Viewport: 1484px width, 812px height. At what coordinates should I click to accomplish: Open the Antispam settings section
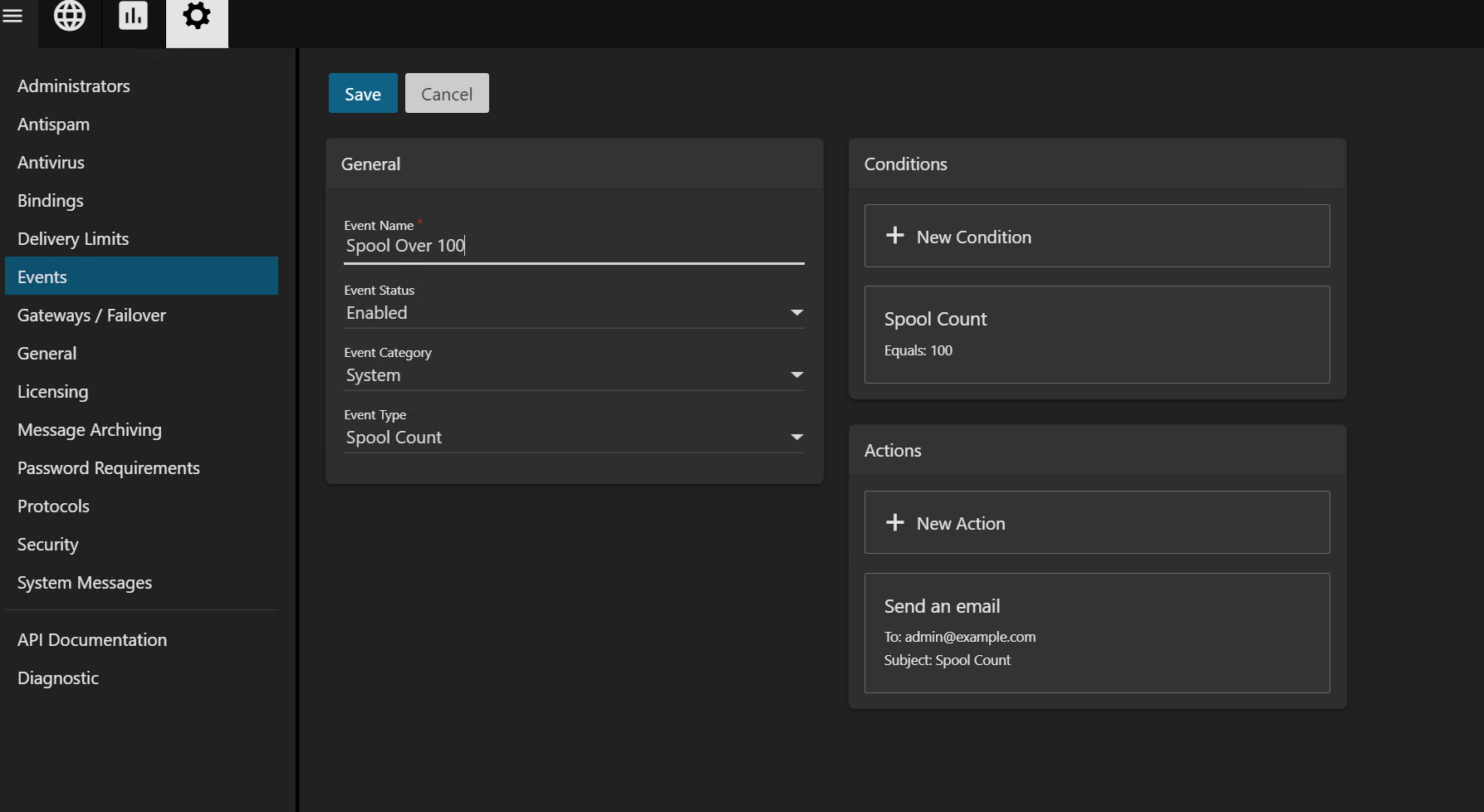coord(54,125)
